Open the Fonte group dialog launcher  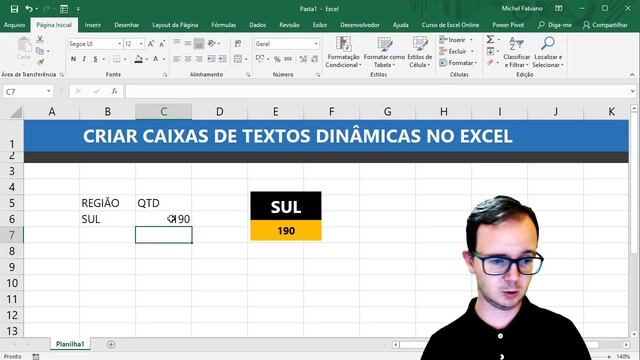pyautogui.click(x=165, y=75)
